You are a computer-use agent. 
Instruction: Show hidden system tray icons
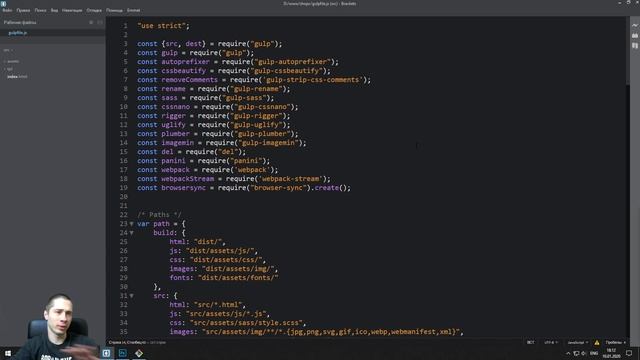click(568, 353)
